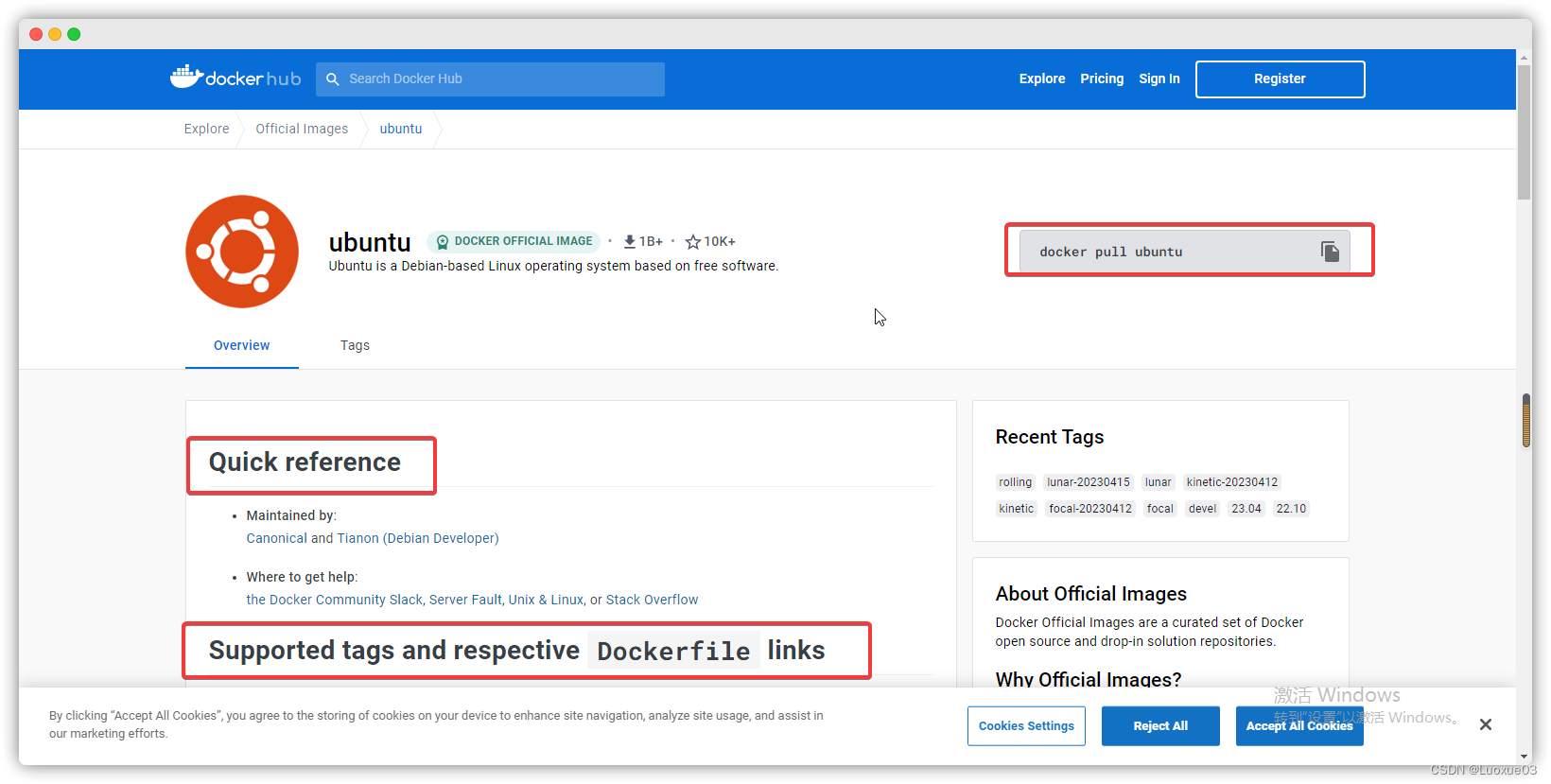1551x784 pixels.
Task: Open Explore in top navigation
Action: [1042, 79]
